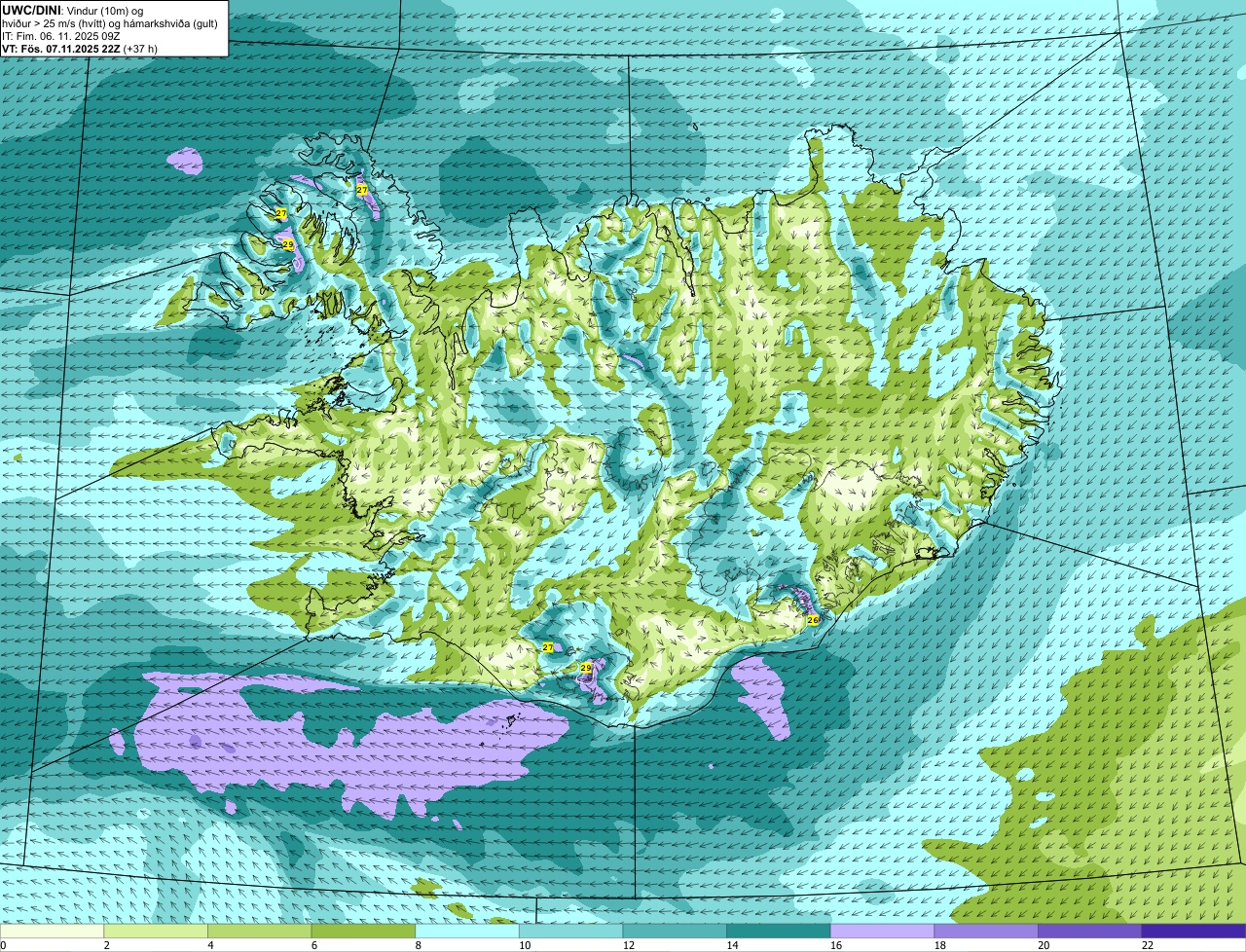Click the legend tick label "14"
This screenshot has width=1246, height=952.
(x=732, y=945)
